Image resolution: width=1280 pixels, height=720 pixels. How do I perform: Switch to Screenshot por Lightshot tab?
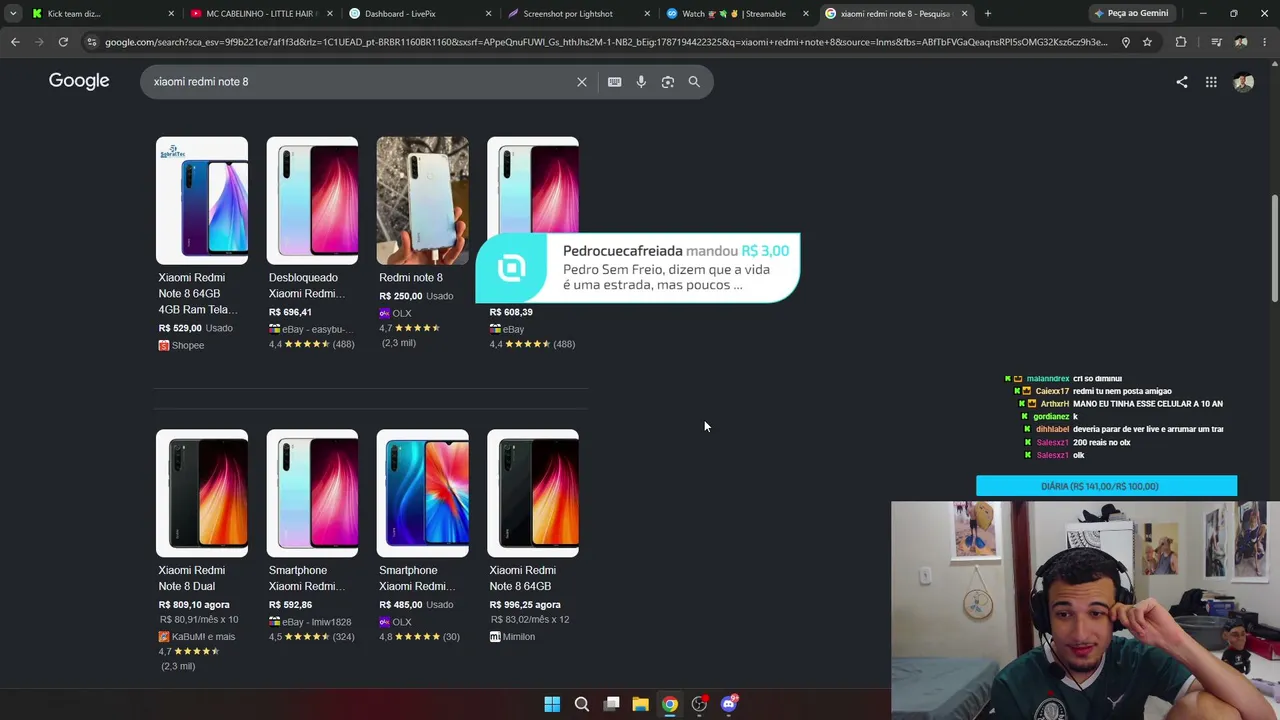click(x=577, y=14)
